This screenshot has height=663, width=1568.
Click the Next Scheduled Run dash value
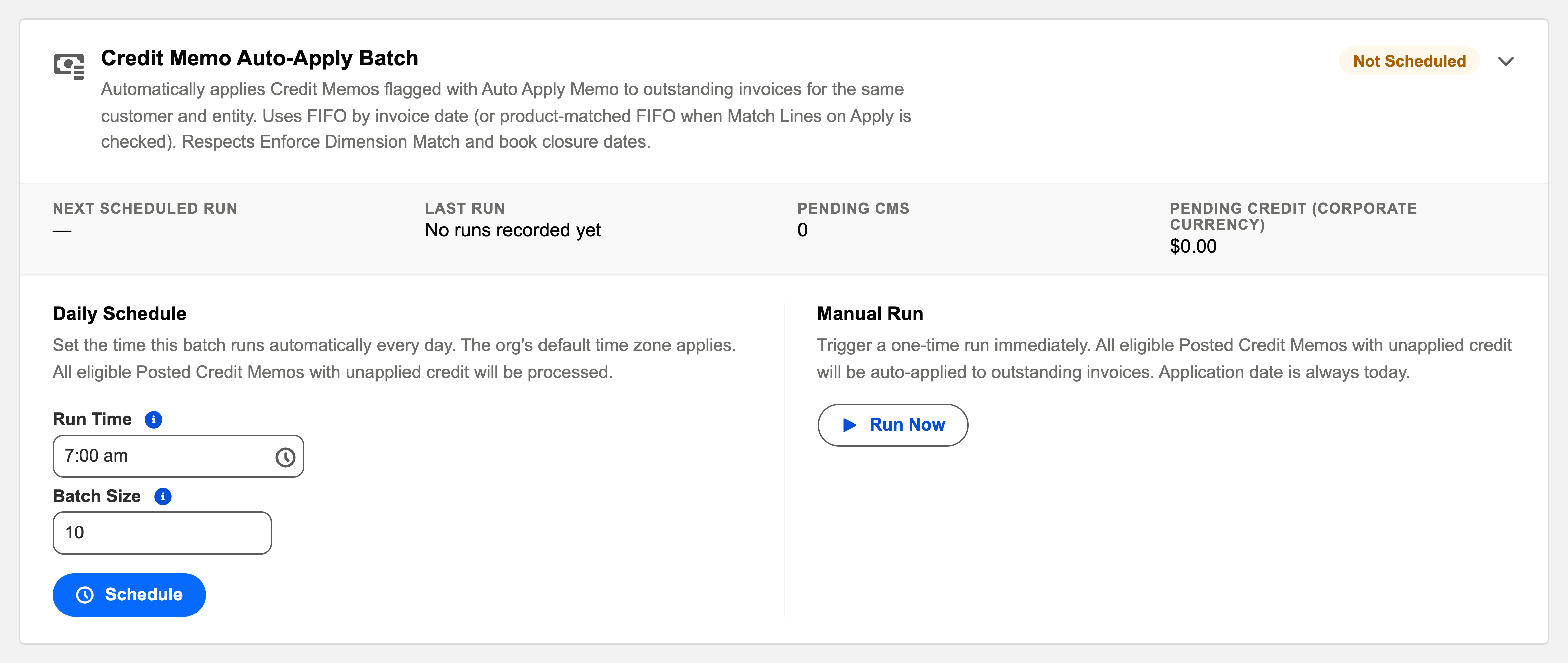coord(62,231)
